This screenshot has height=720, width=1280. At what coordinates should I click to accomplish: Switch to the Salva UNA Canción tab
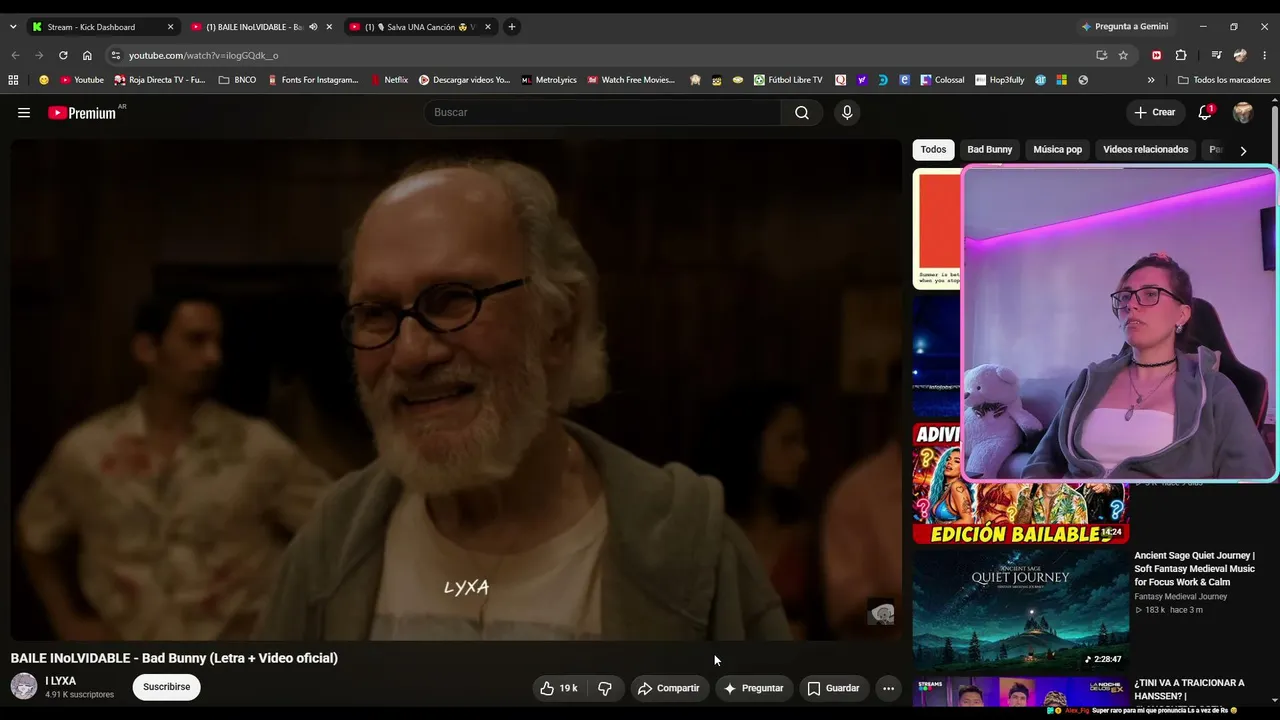click(420, 27)
